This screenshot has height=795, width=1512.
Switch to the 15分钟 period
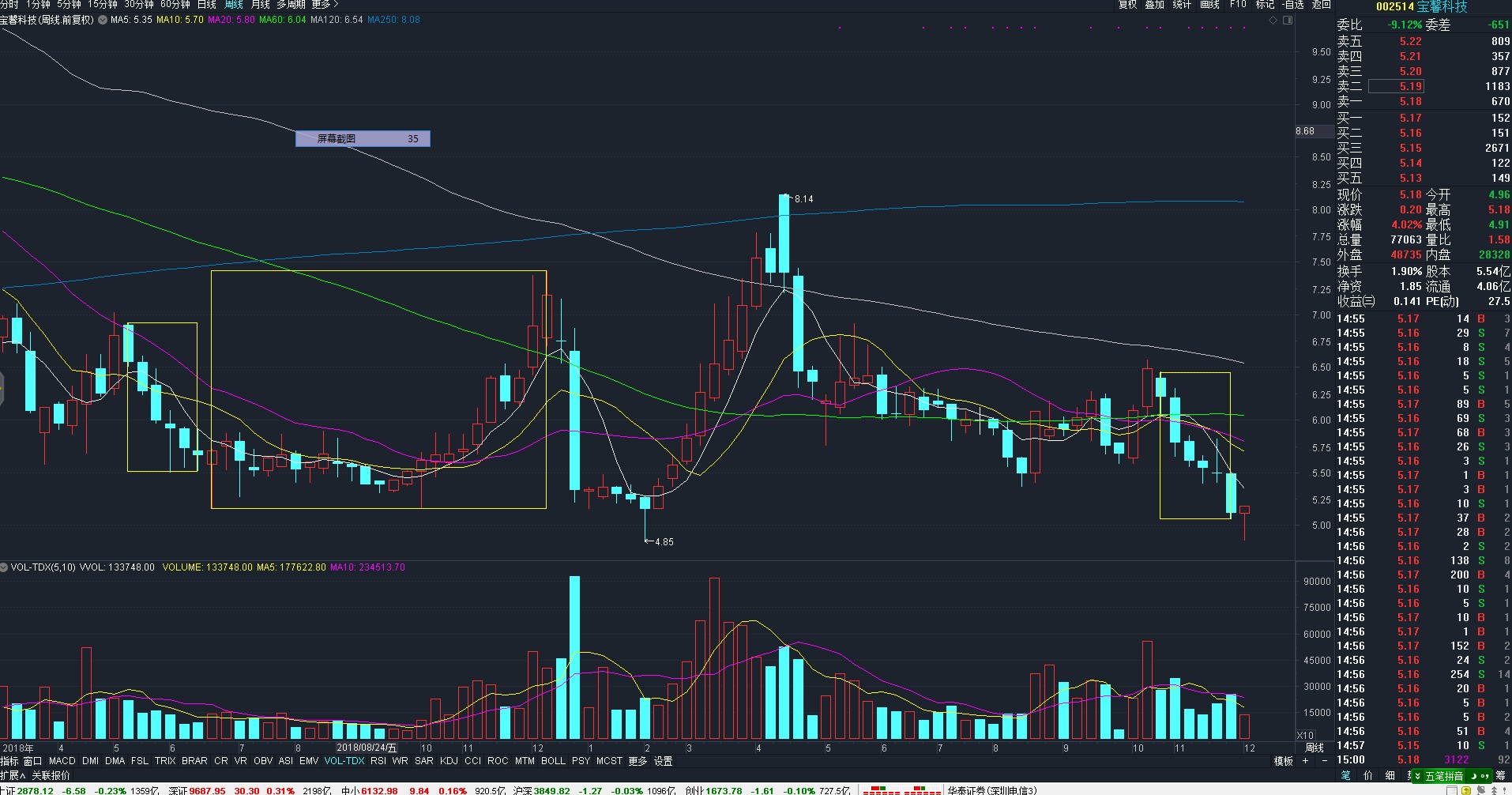pyautogui.click(x=103, y=5)
